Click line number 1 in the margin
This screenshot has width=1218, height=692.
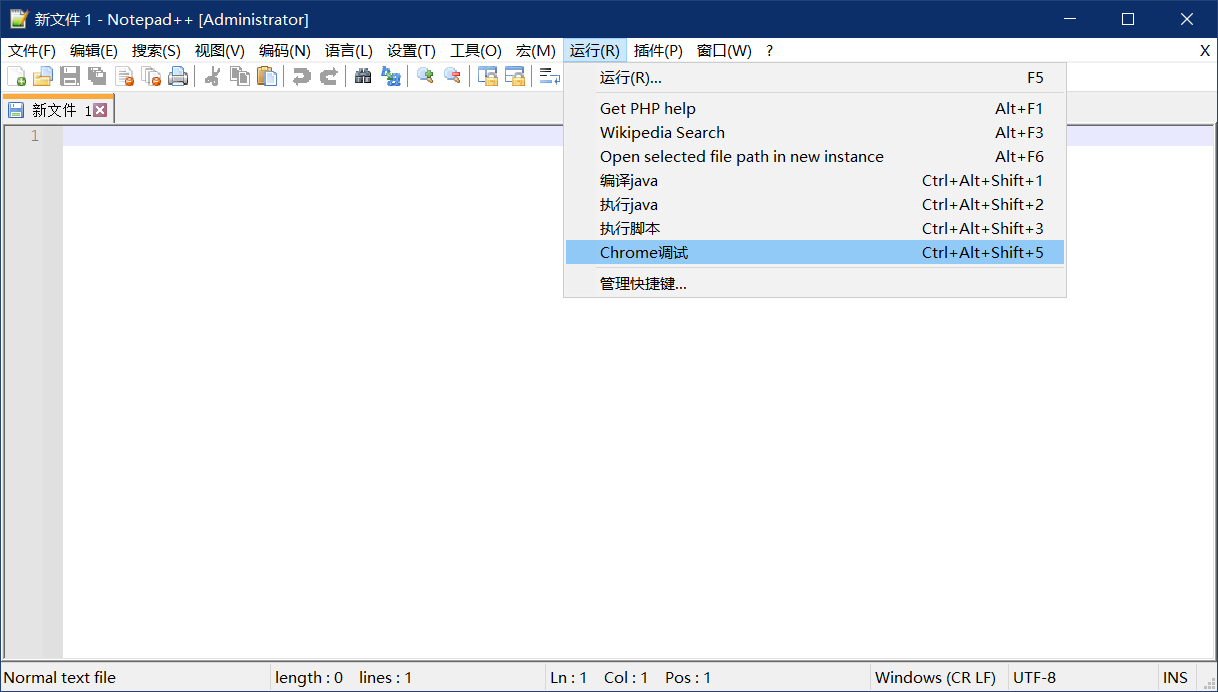coord(34,136)
